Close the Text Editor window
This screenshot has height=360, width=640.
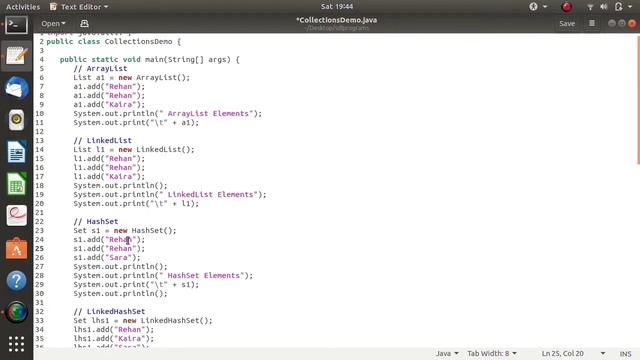632,24
